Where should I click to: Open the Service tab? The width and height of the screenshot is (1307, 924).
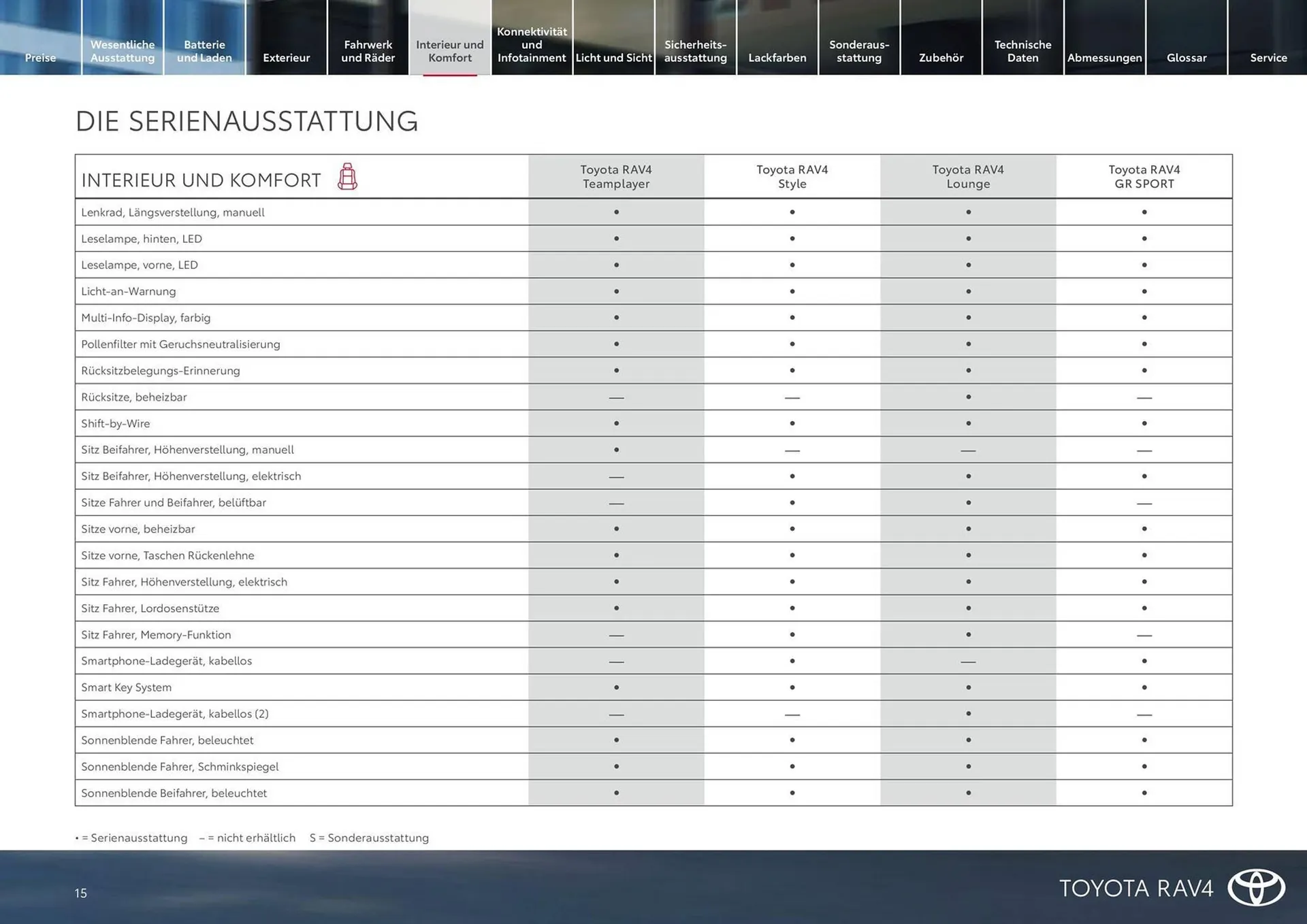1268,57
